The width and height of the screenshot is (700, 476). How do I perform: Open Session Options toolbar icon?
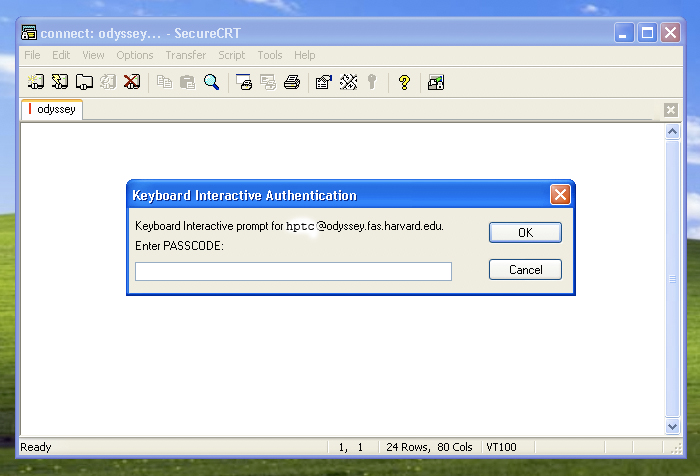(324, 82)
